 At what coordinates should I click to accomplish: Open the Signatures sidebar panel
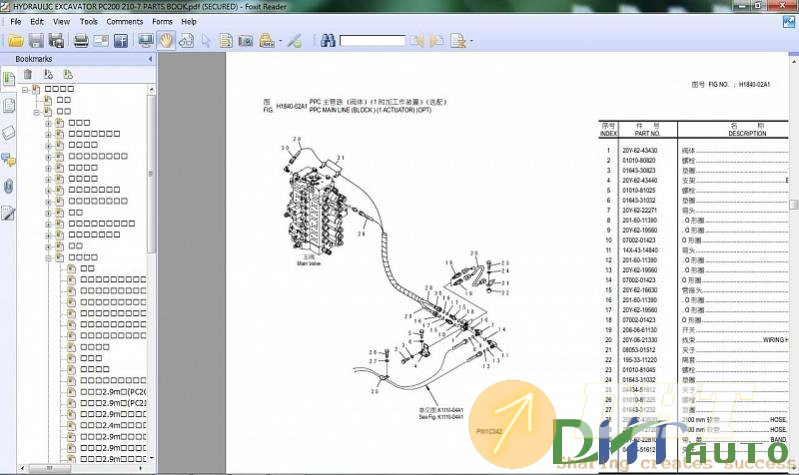[8, 214]
